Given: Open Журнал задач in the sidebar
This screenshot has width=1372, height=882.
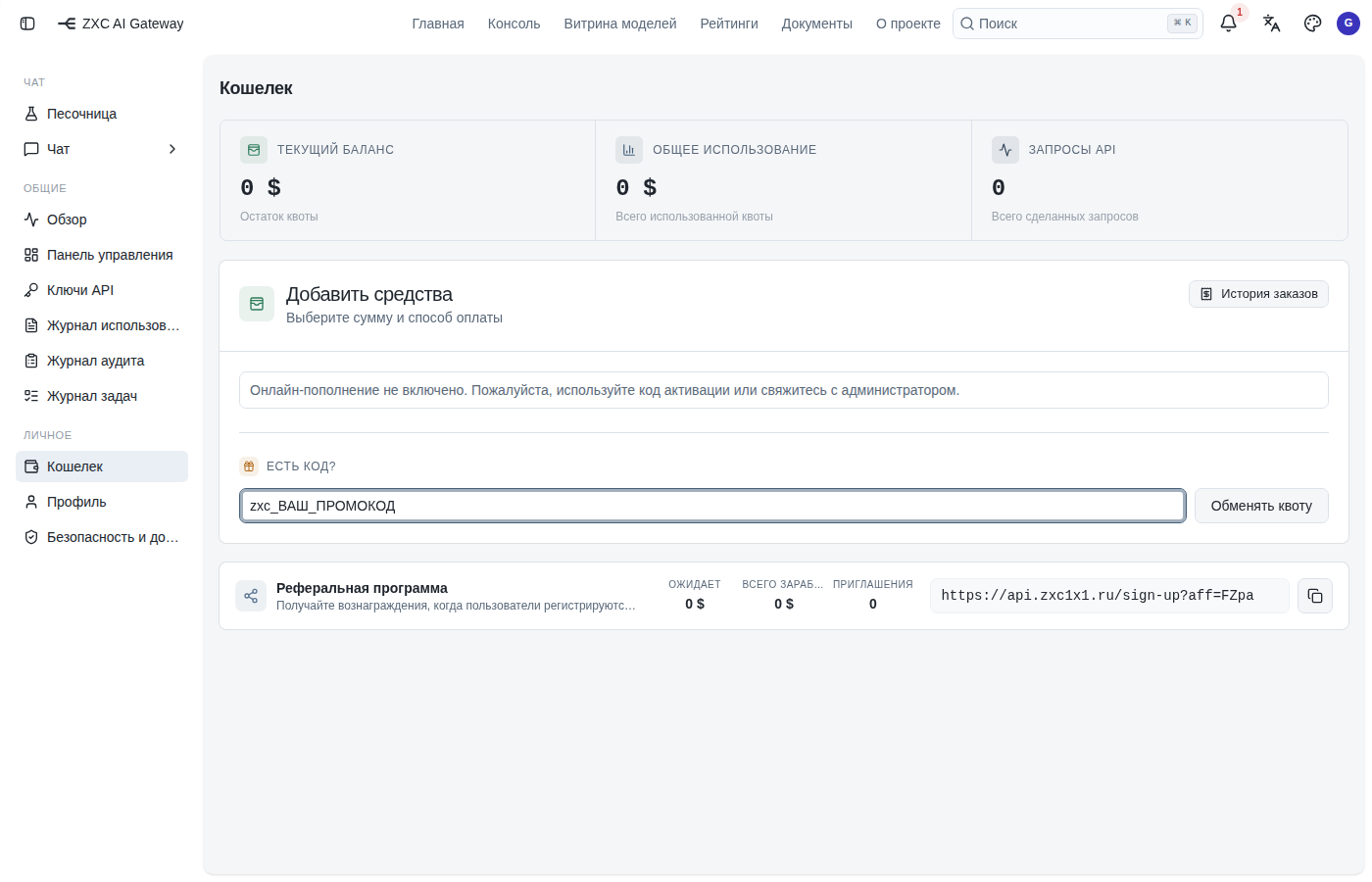Looking at the screenshot, I should pos(102,396).
